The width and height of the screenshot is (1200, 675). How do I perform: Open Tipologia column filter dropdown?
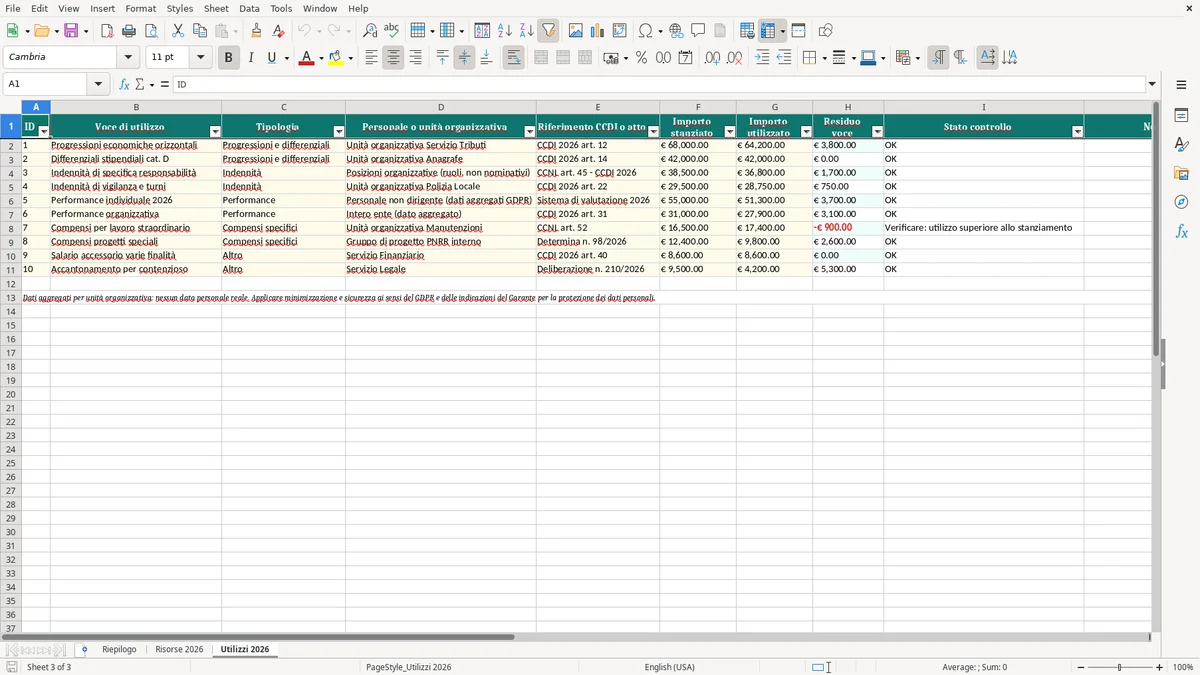click(339, 132)
